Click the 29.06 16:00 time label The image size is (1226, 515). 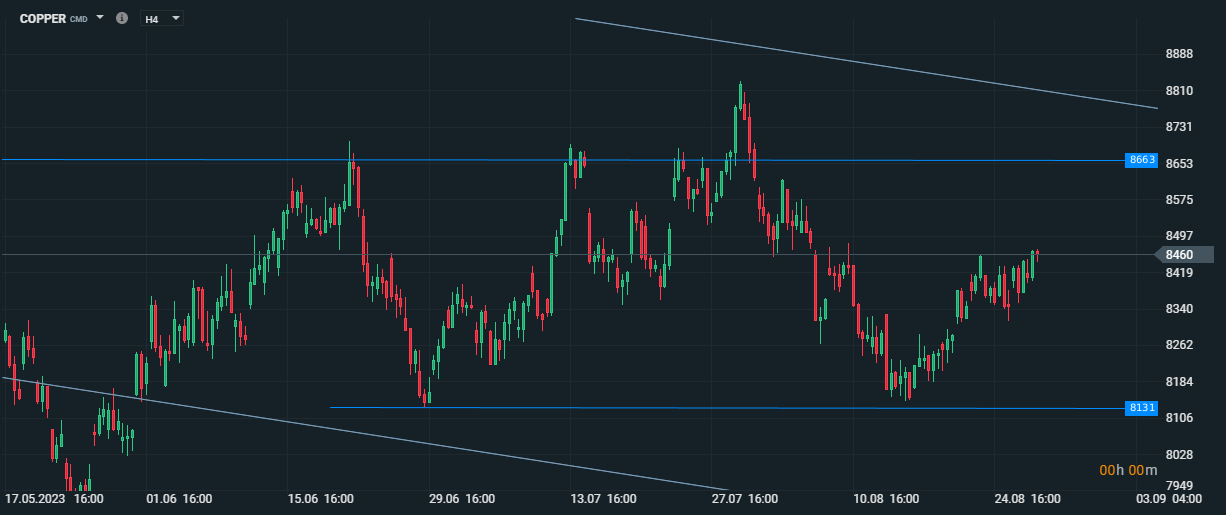(x=461, y=498)
